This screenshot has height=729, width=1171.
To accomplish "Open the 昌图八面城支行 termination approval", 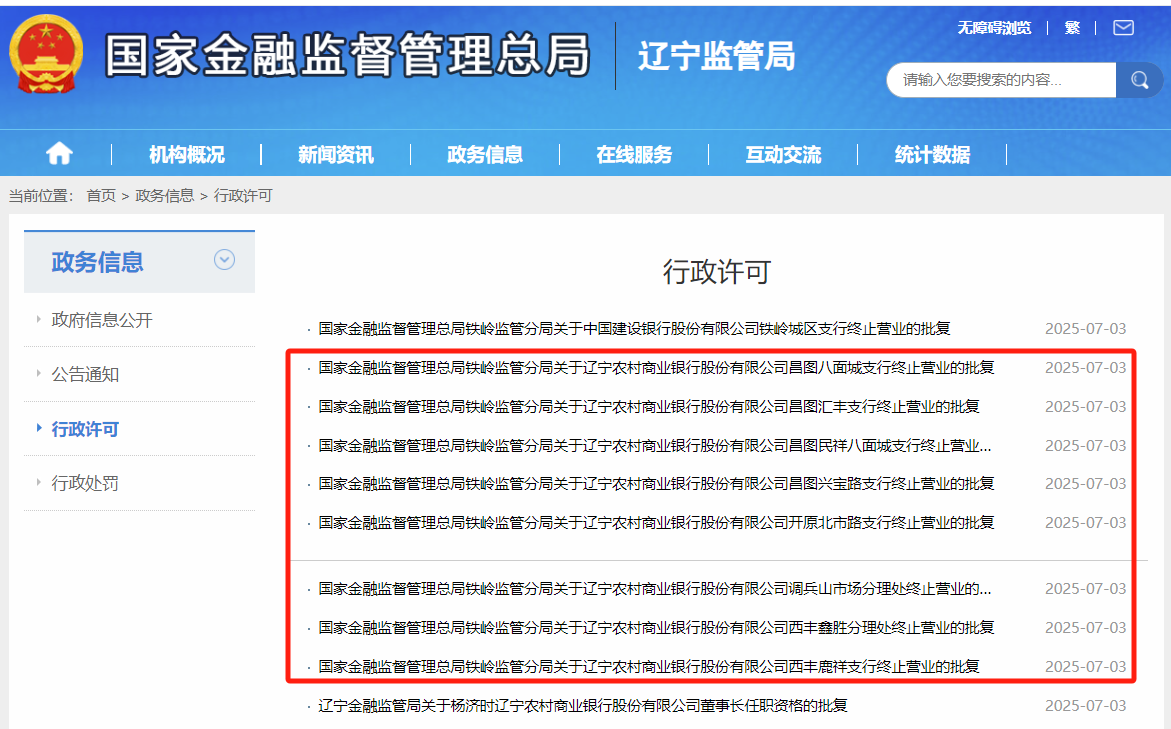I will tap(656, 367).
